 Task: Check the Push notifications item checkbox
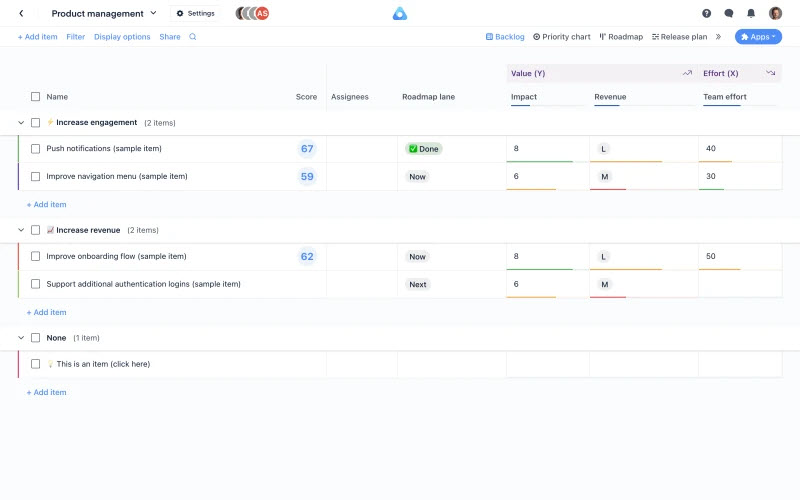pos(35,149)
